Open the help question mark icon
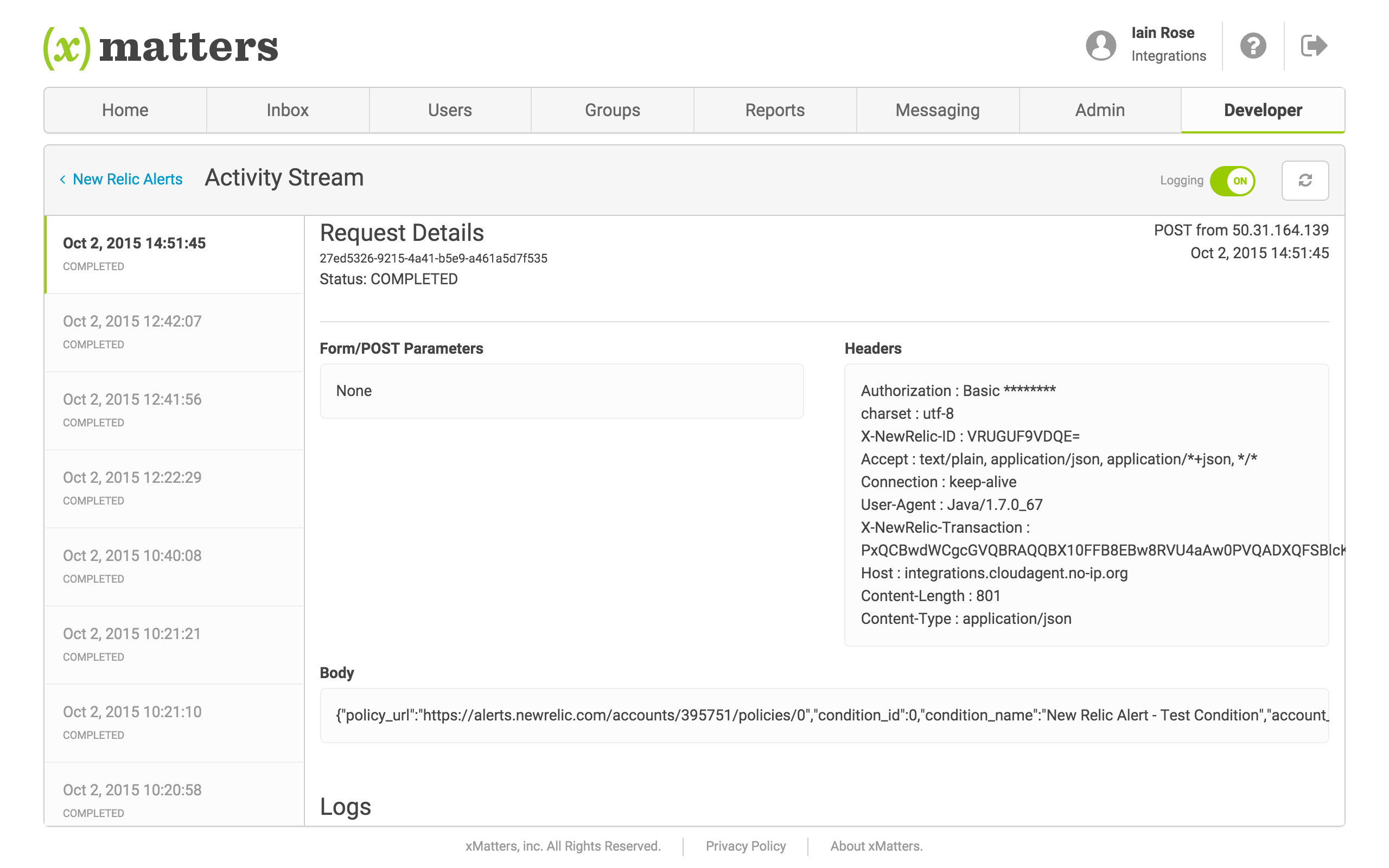The width and height of the screenshot is (1389, 868). point(1253,46)
